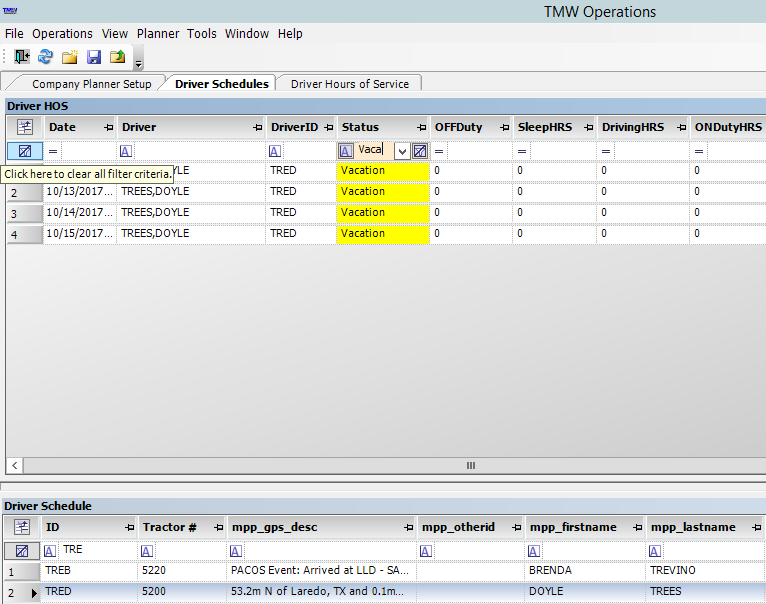Open filter operator for Tractor # column
The image size is (766, 604).
click(147, 551)
